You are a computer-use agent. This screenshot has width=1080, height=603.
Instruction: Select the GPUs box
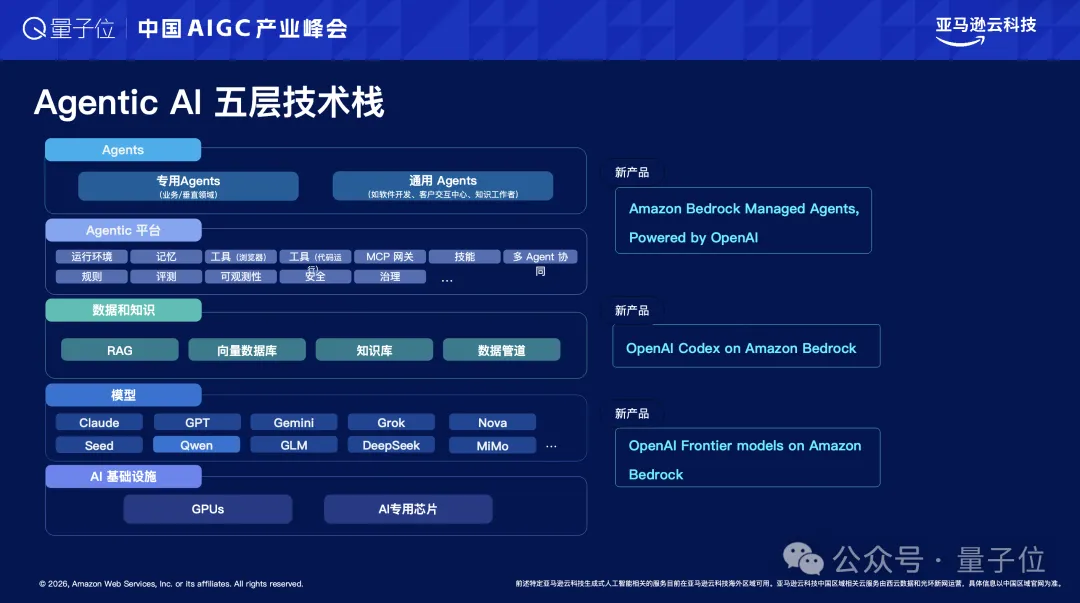(208, 509)
